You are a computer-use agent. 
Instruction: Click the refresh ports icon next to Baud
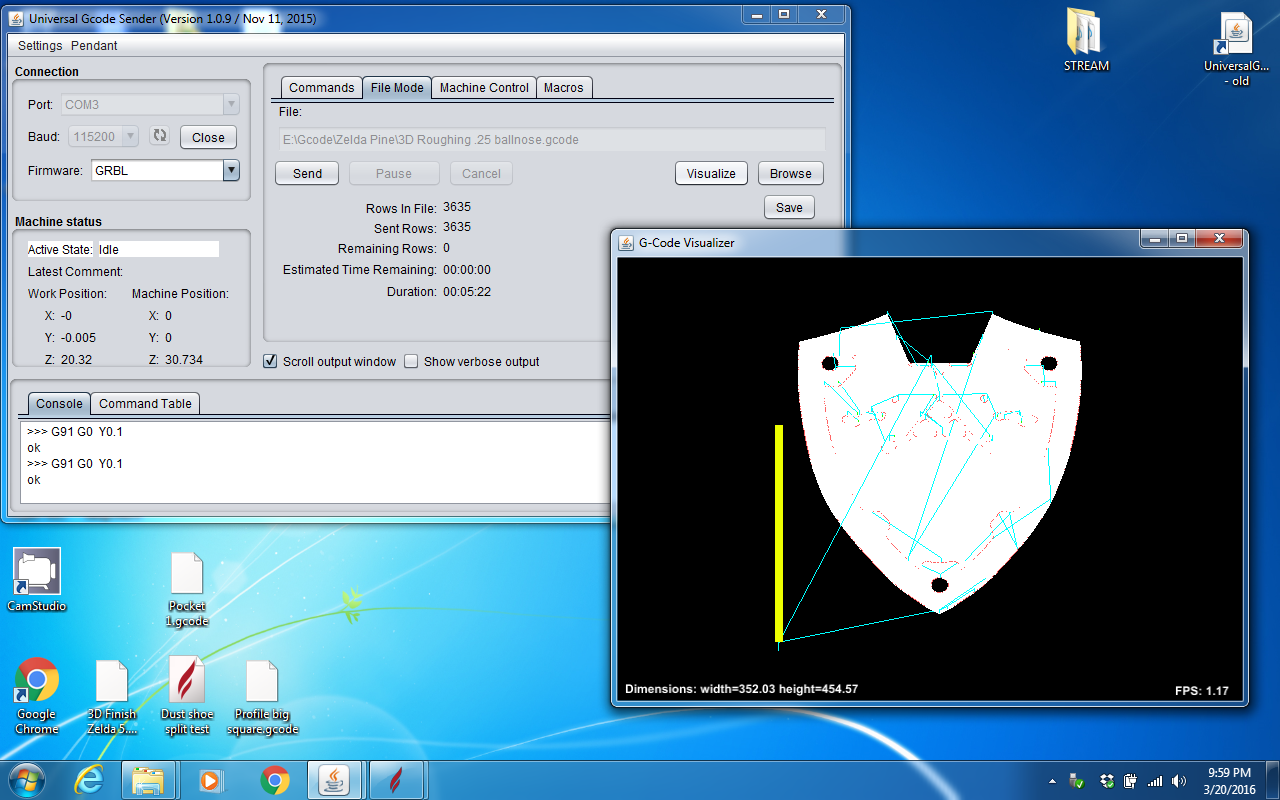click(x=159, y=136)
